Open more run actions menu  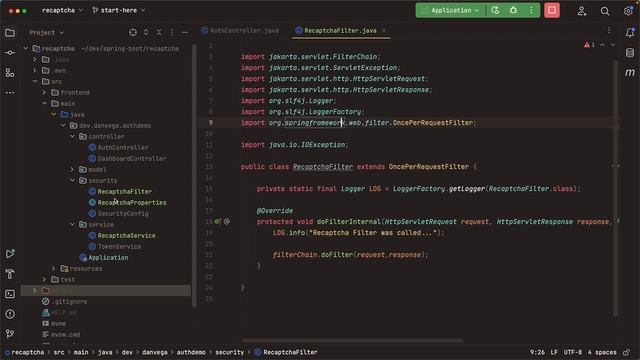[531, 10]
